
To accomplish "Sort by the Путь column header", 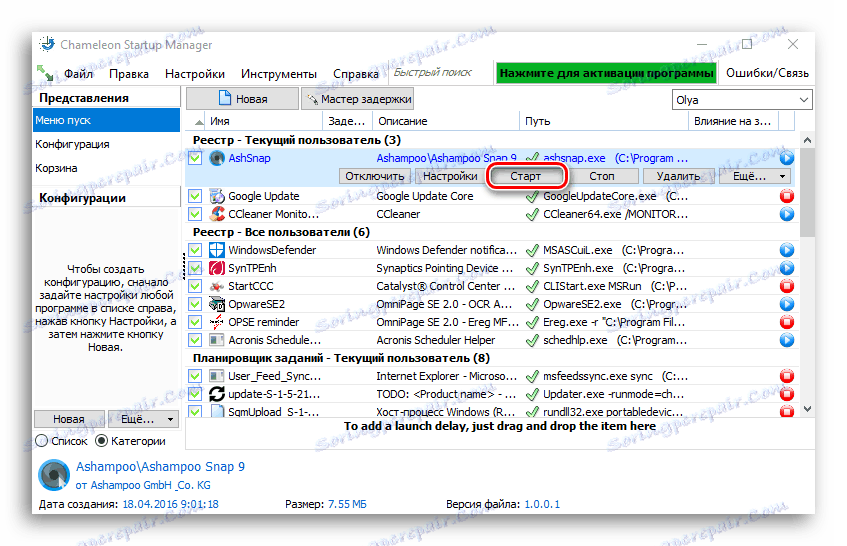I will coord(604,121).
